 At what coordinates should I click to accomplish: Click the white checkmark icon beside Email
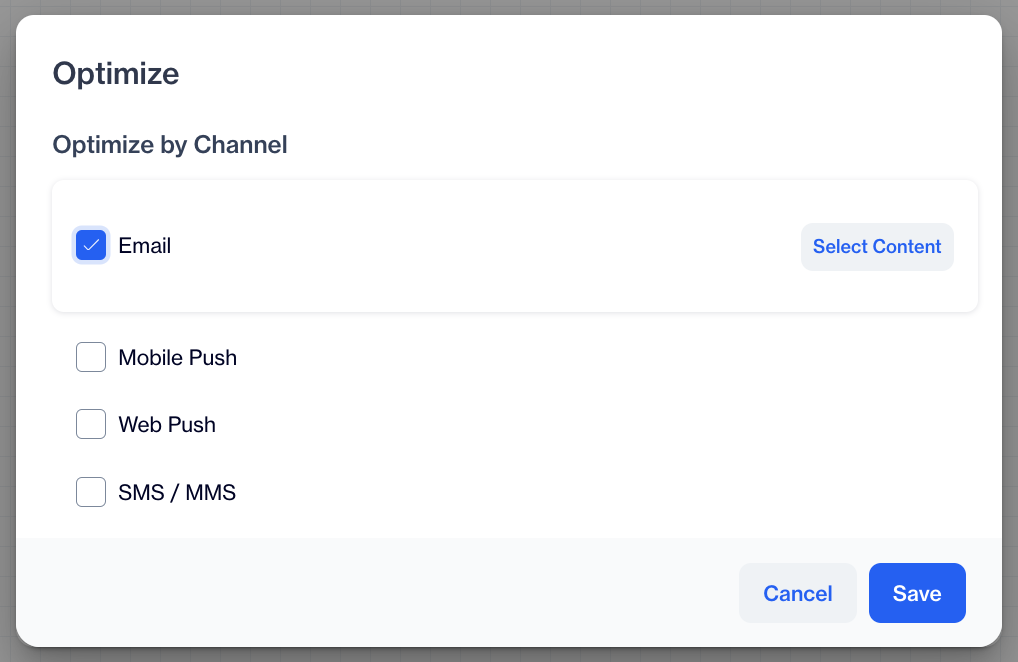pos(91,245)
